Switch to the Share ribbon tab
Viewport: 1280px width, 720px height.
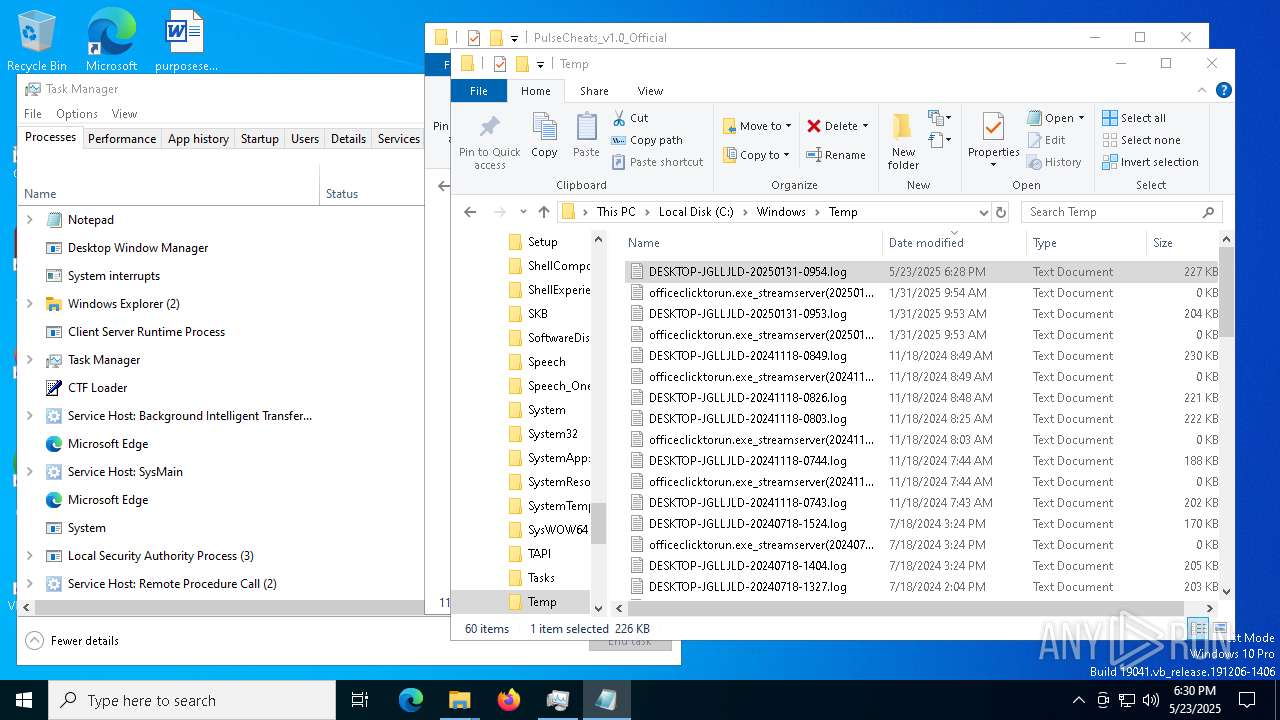pos(594,91)
